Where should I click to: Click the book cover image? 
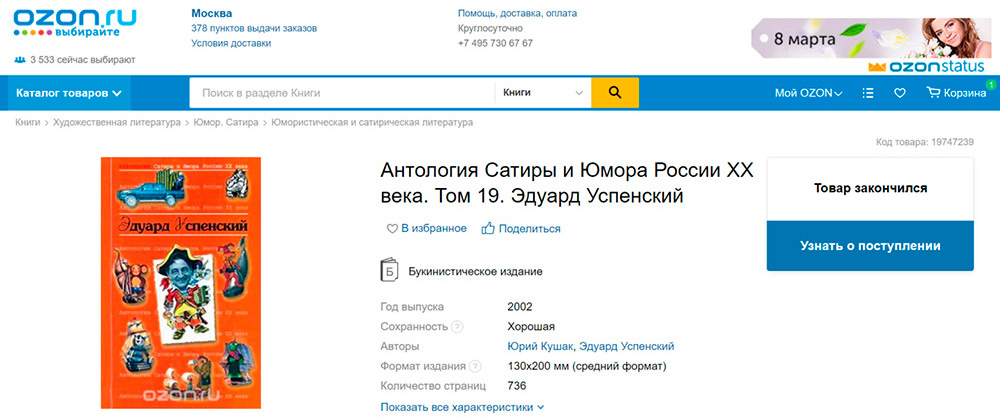(181, 282)
